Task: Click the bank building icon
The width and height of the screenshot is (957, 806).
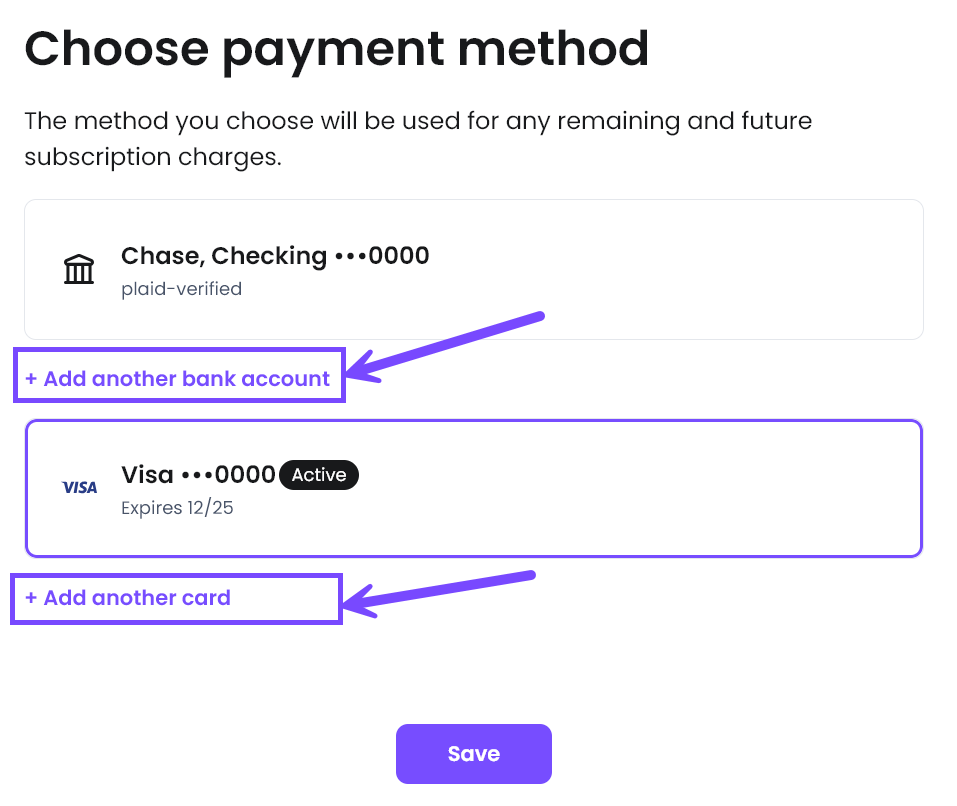Action: [x=79, y=269]
